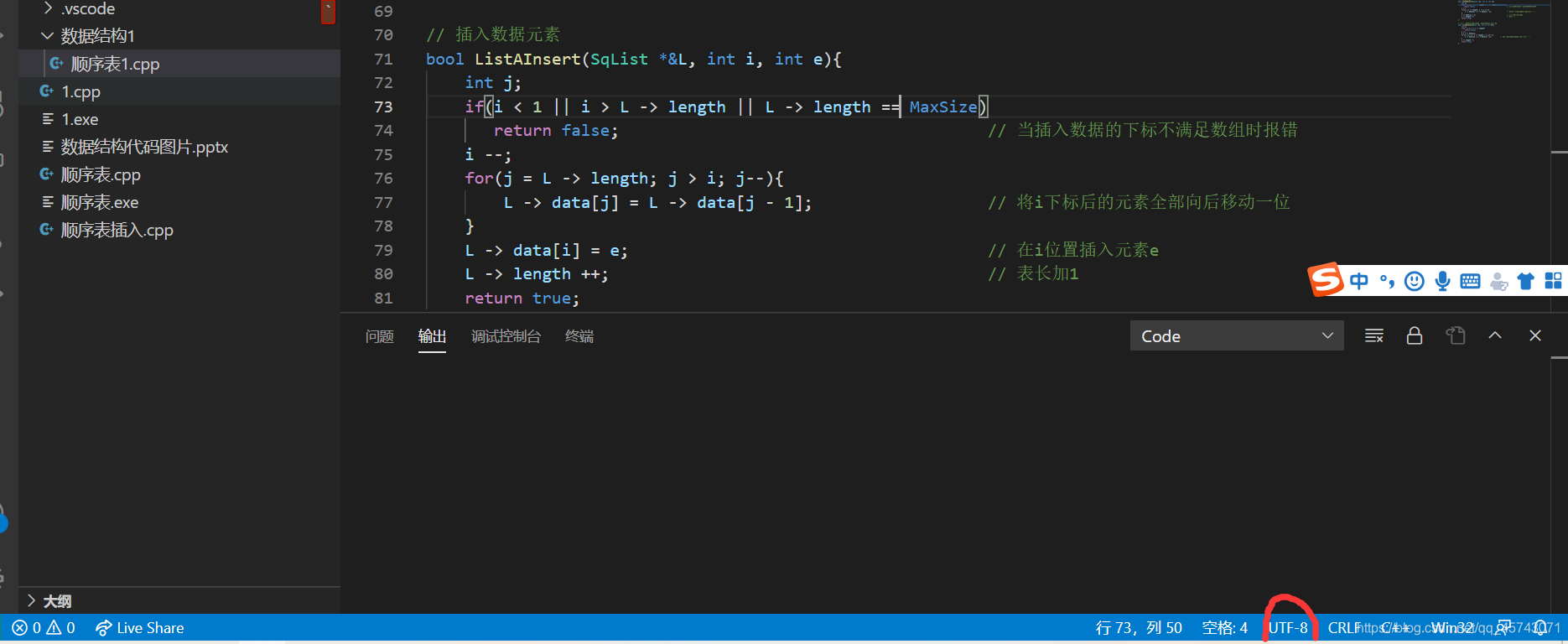
Task: Open the Sogou emoji panel
Action: coord(1415,282)
